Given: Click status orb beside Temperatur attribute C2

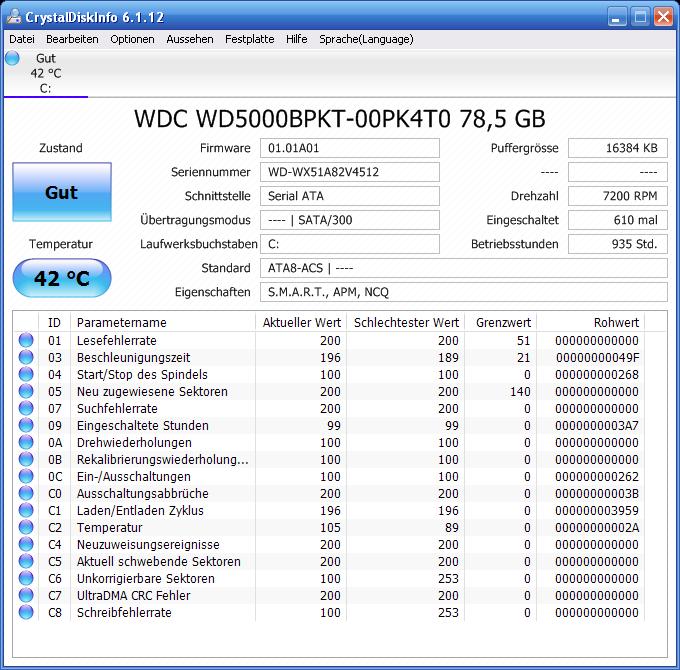Looking at the screenshot, I should coord(26,527).
